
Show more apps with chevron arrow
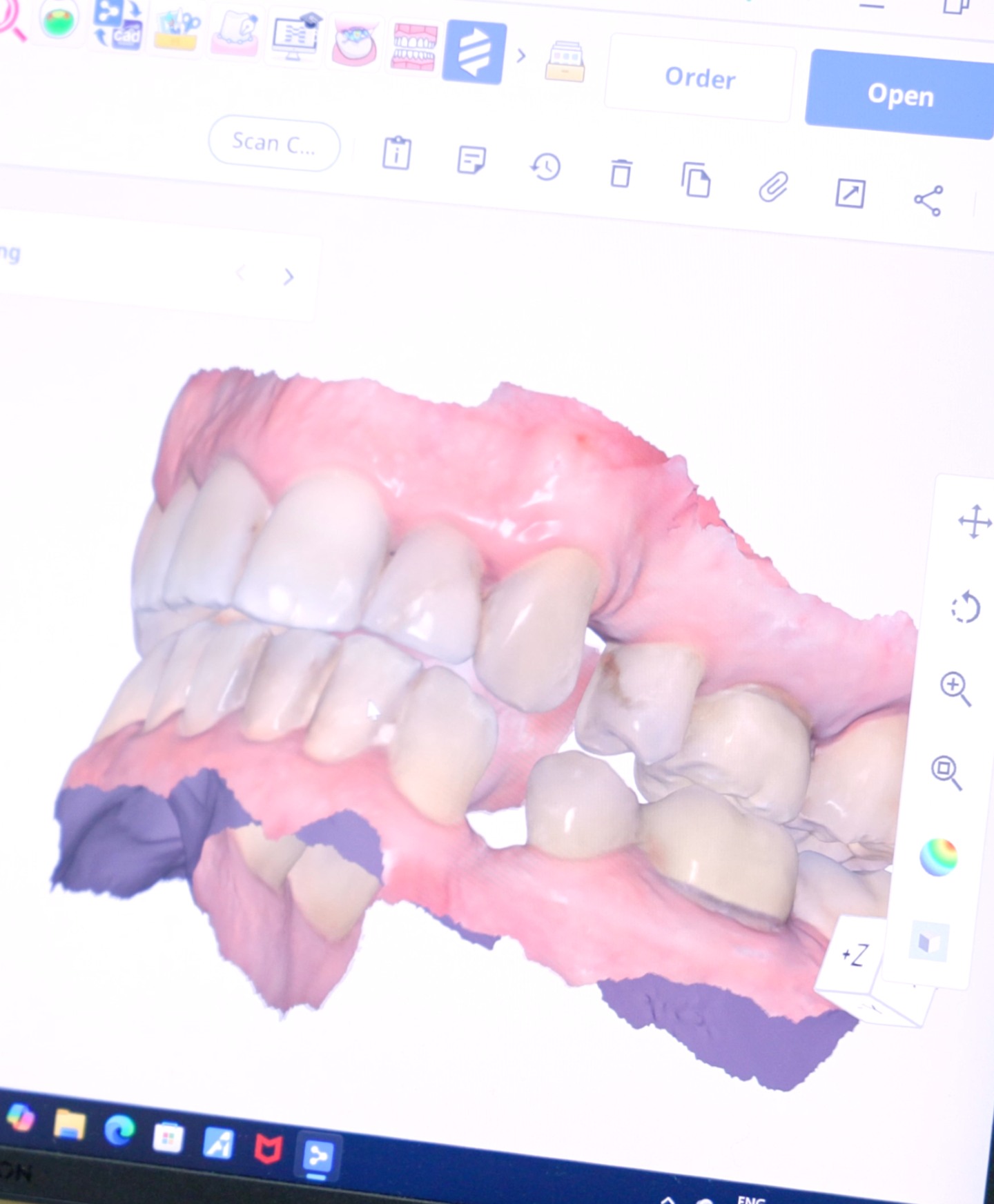click(x=522, y=56)
